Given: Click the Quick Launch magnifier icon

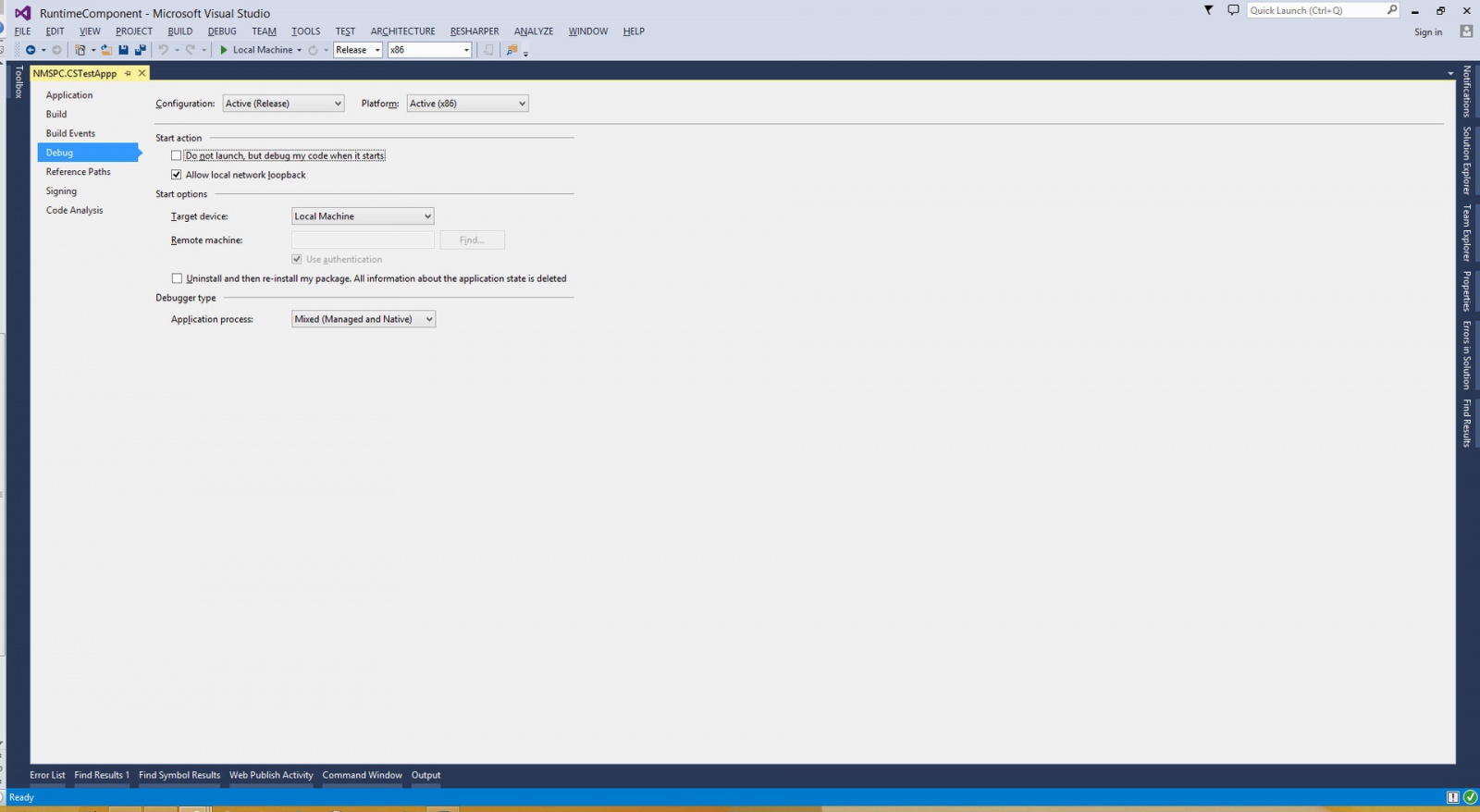Looking at the screenshot, I should coord(1392,10).
